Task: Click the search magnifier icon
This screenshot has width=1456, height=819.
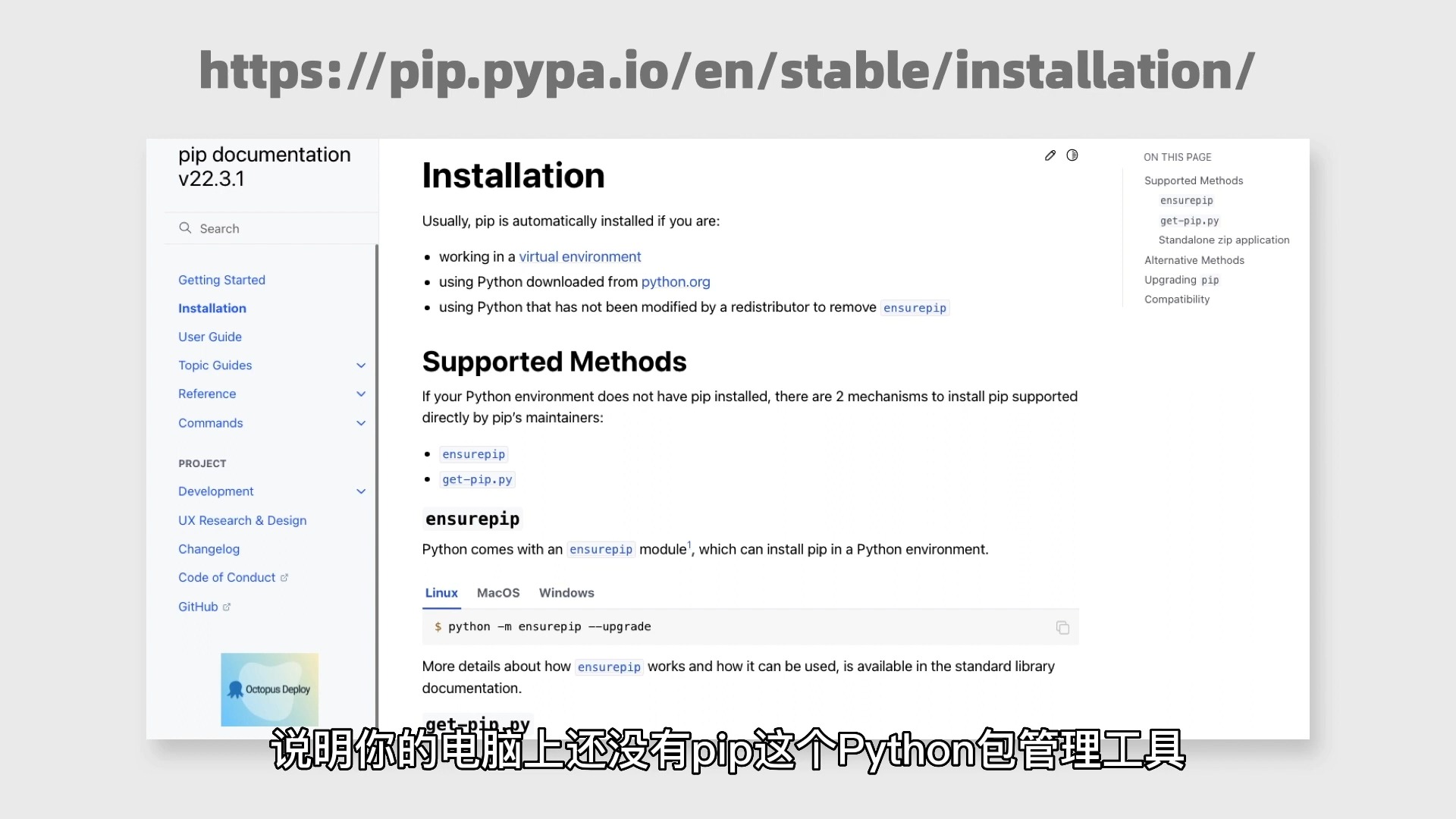Action: click(x=186, y=228)
